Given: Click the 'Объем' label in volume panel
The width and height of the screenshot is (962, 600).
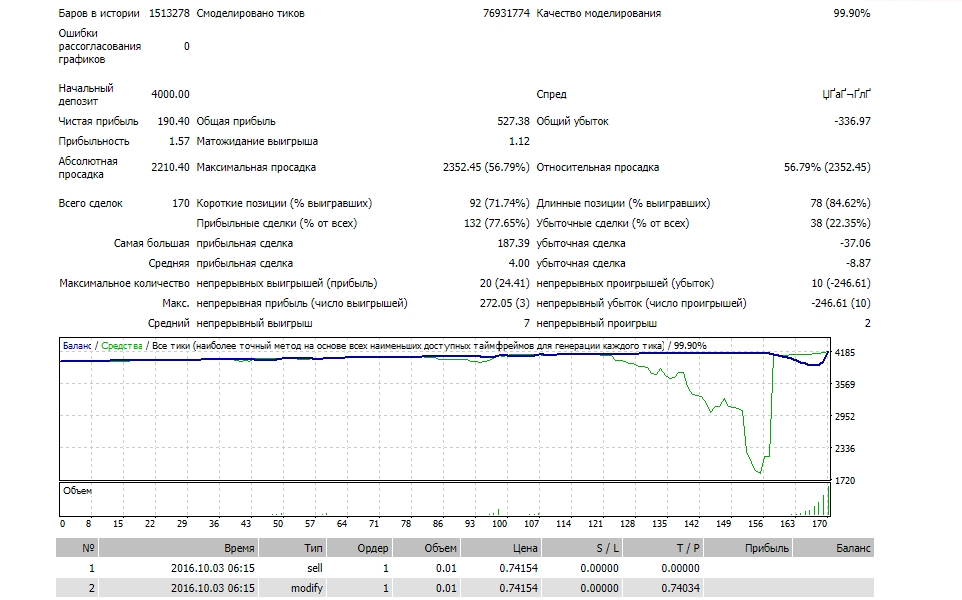Looking at the screenshot, I should pos(77,491).
